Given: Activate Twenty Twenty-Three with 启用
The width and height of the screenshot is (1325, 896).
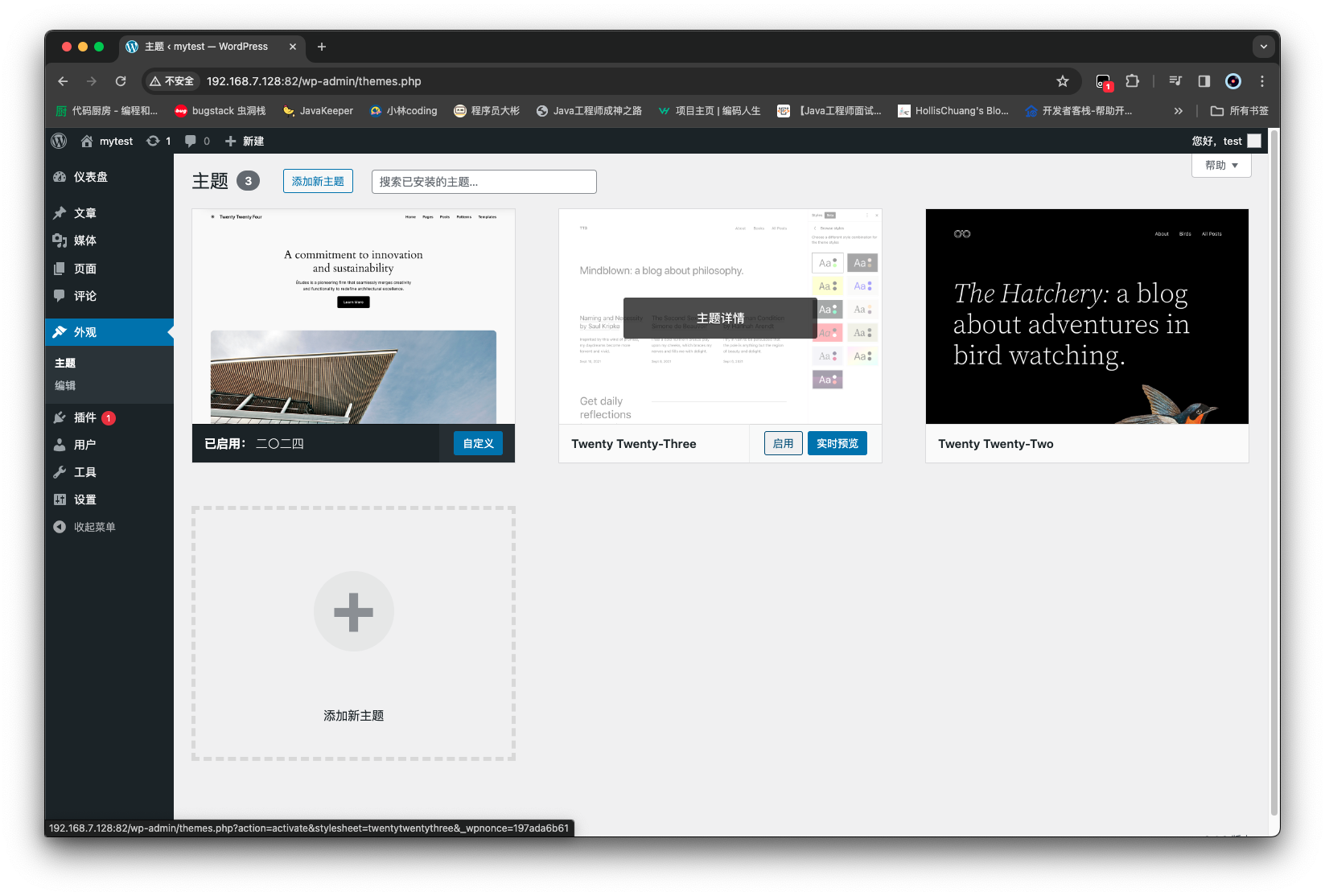Looking at the screenshot, I should click(783, 443).
